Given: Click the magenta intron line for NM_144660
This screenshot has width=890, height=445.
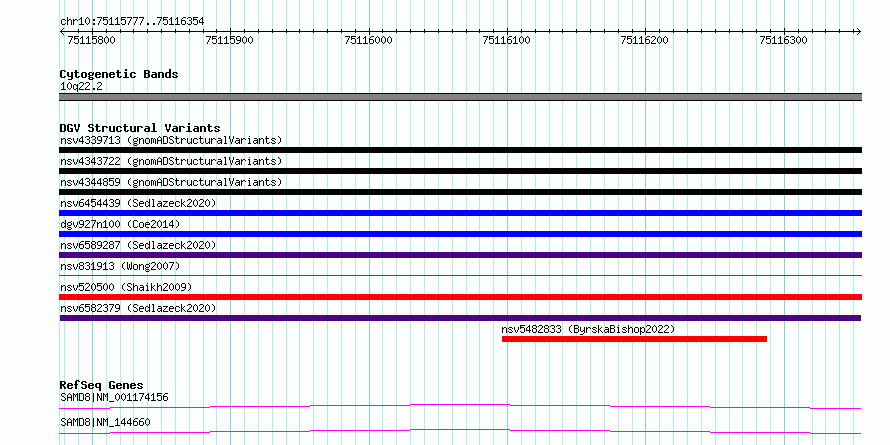Looking at the screenshot, I should point(460,431).
